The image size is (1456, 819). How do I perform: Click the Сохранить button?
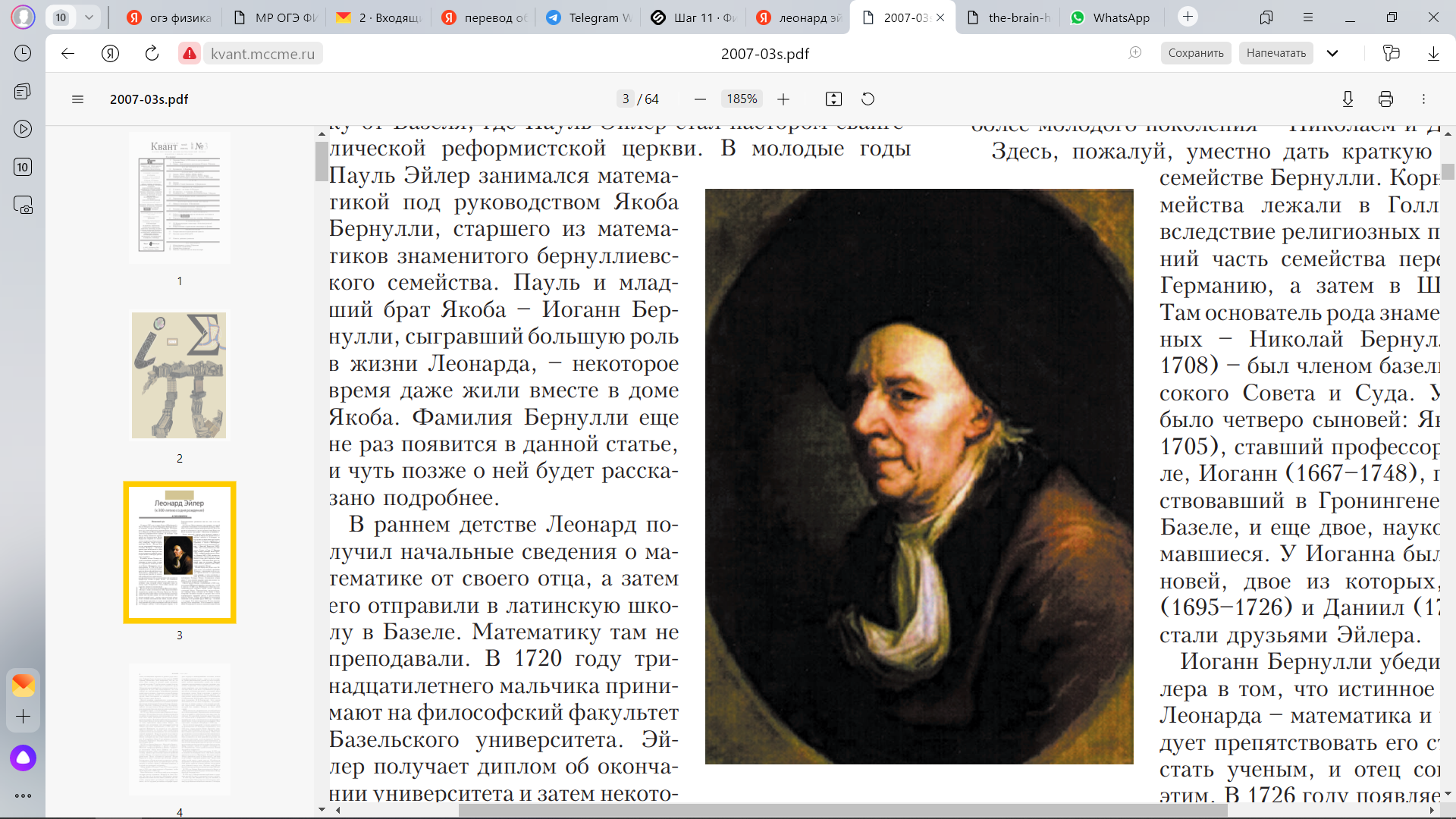(1196, 53)
